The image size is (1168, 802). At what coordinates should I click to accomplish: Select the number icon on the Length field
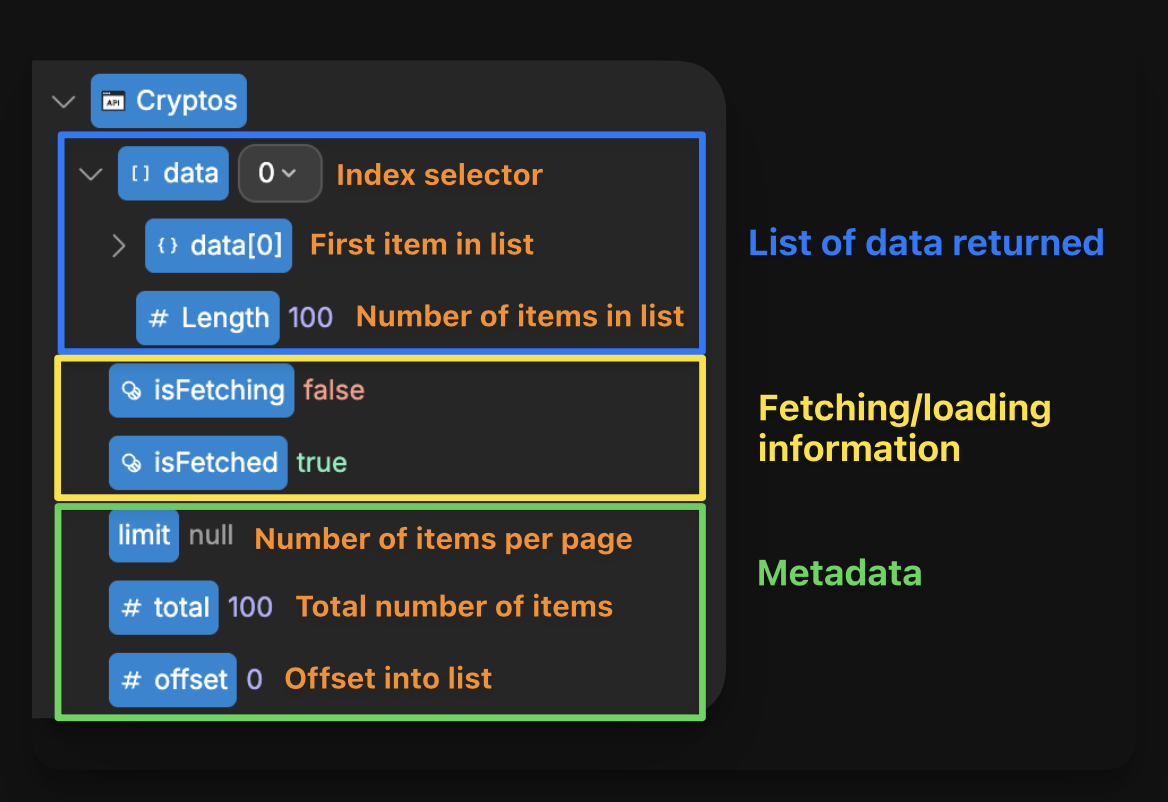tap(156, 317)
